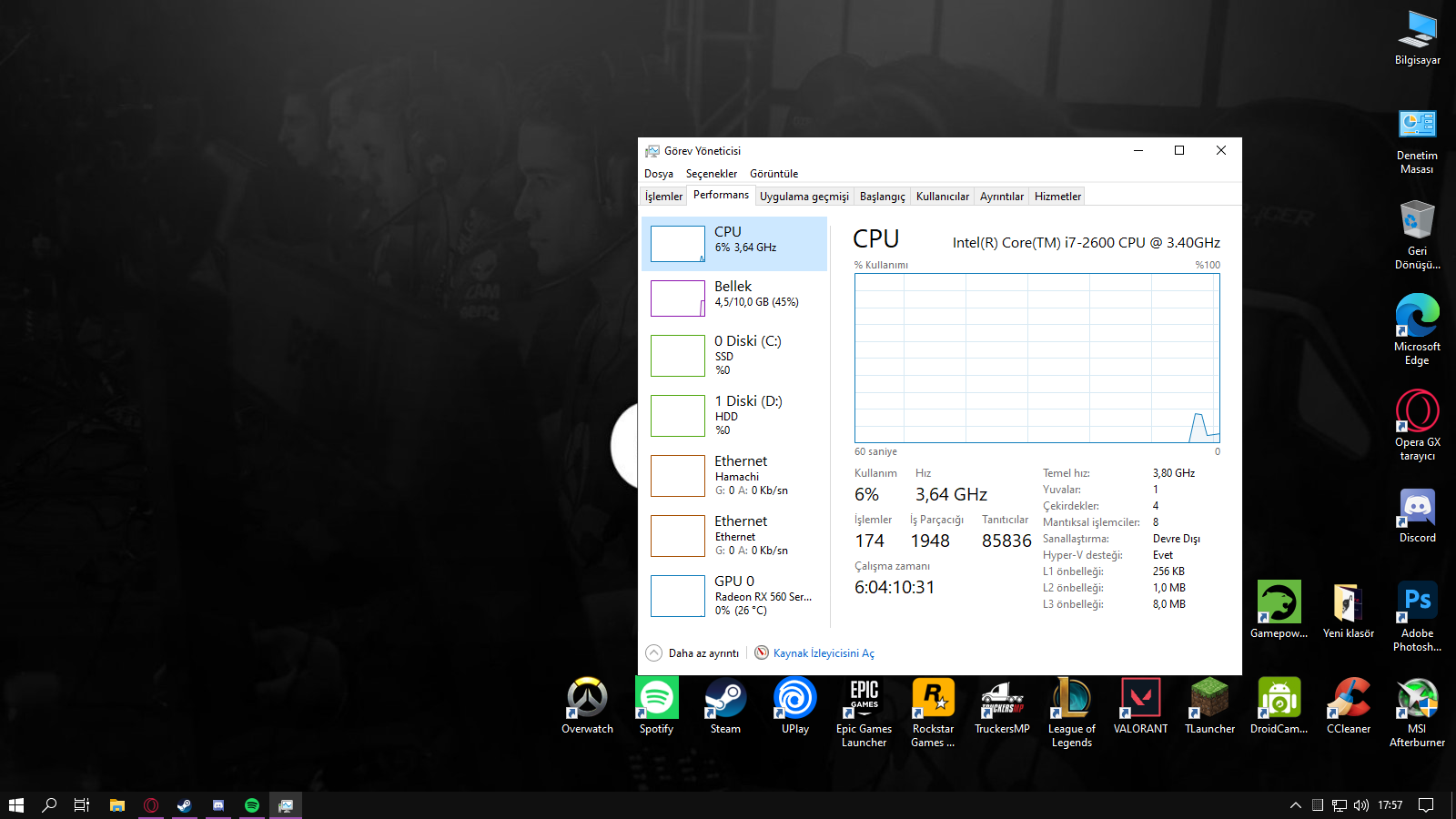Select 0 Diski (C:) SSD entry
This screenshot has height=819, width=1456.
point(734,356)
